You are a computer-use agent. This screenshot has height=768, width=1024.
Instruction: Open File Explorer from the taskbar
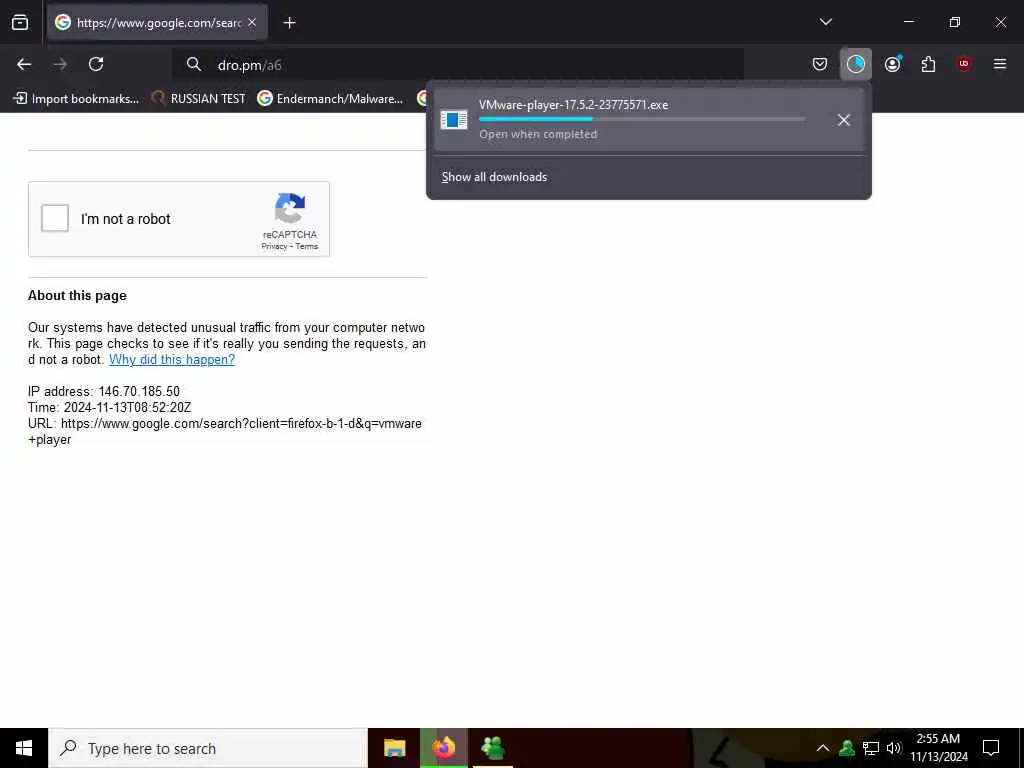point(394,748)
